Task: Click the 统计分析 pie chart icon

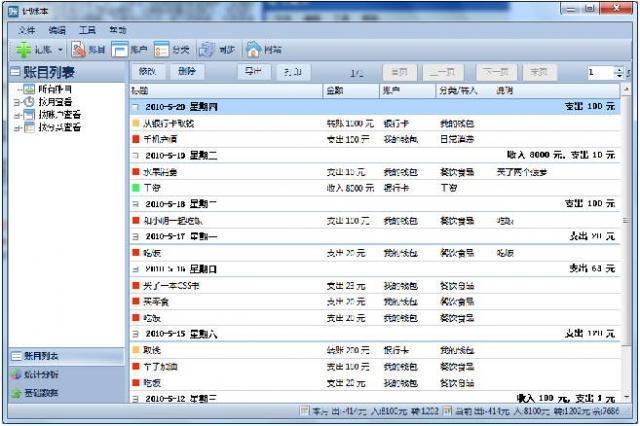Action: pyautogui.click(x=16, y=375)
